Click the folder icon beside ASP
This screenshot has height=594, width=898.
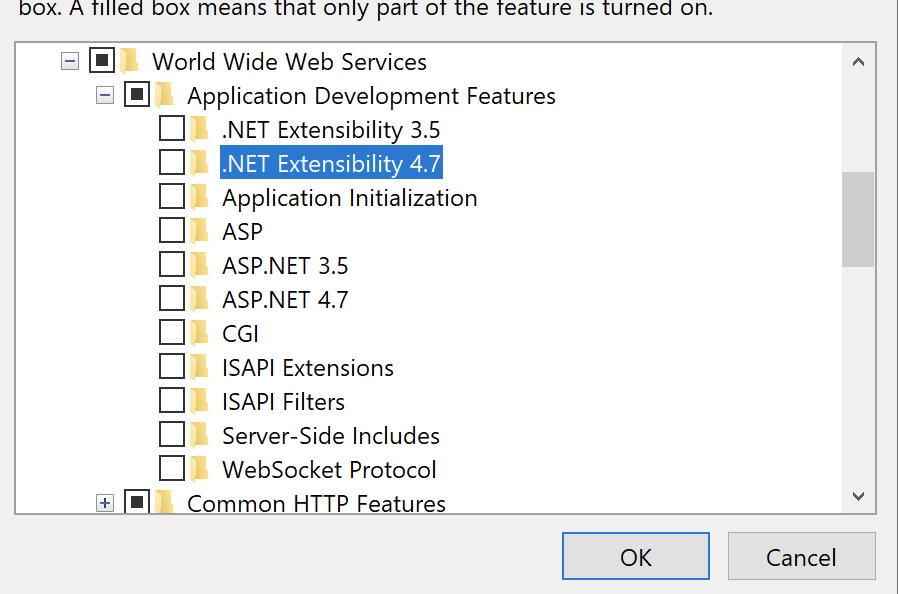[200, 232]
